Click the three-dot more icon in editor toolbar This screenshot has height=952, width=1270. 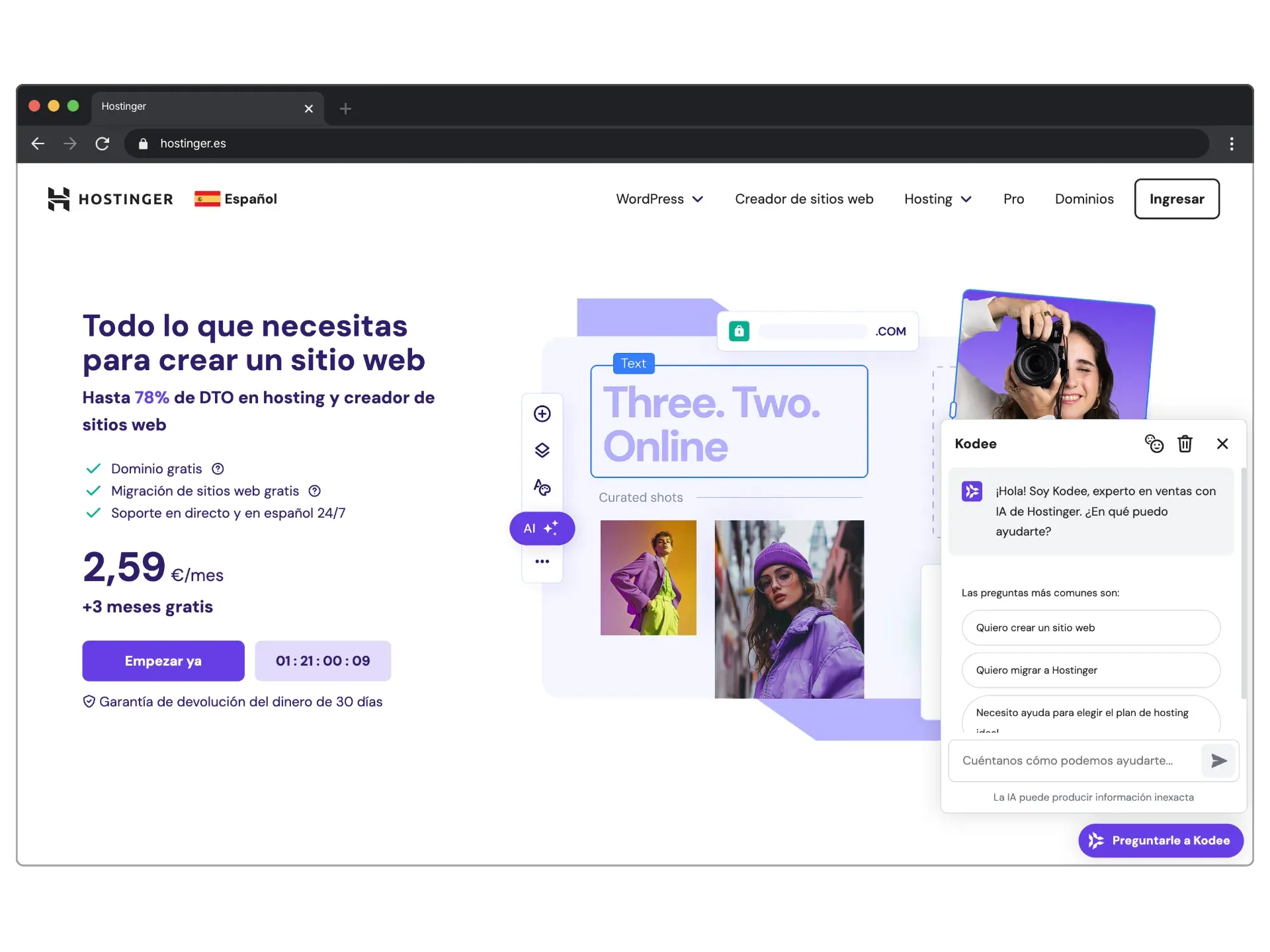pyautogui.click(x=542, y=561)
